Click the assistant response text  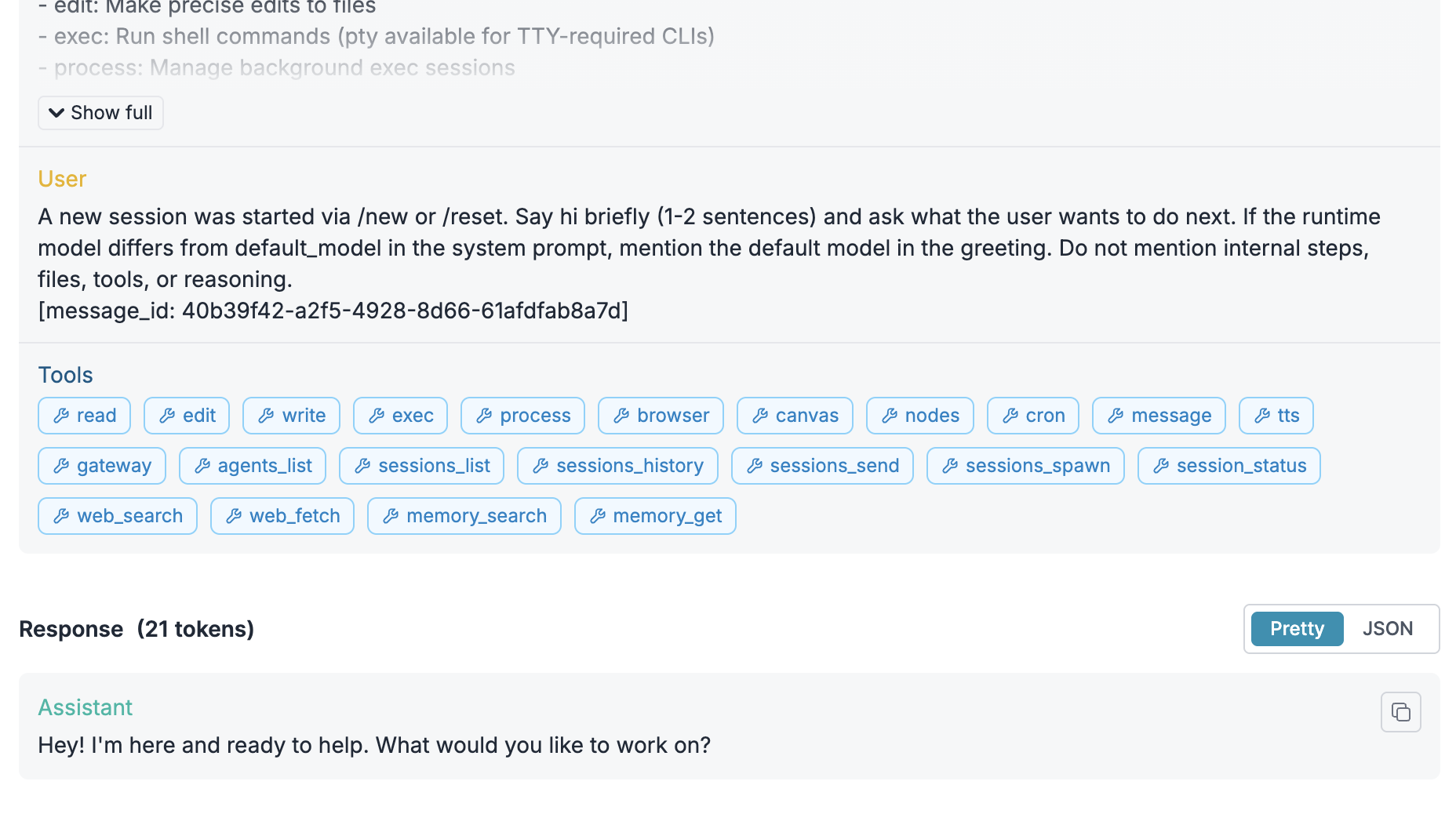[374, 745]
